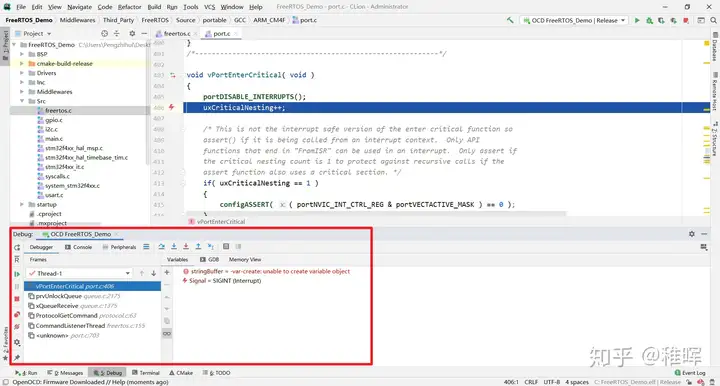This screenshot has height=386, width=720.
Task: Start debugging with the green bug icon
Action: (649, 20)
